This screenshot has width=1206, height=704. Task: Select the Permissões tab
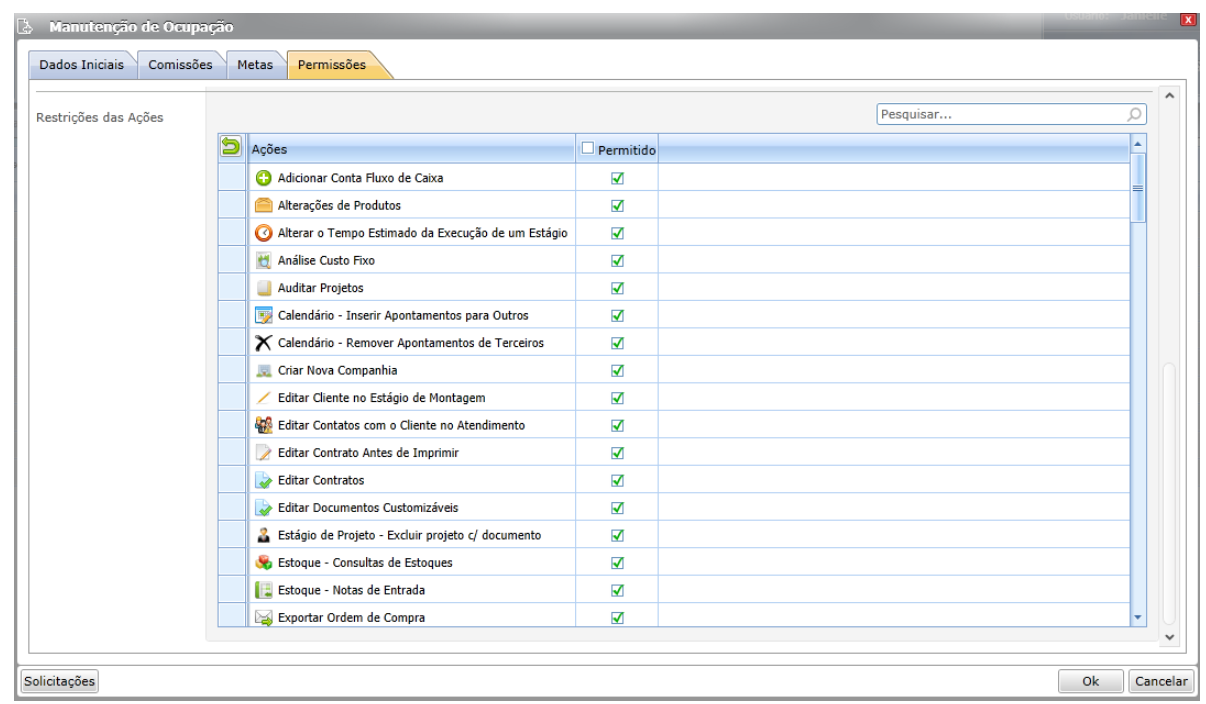(332, 66)
